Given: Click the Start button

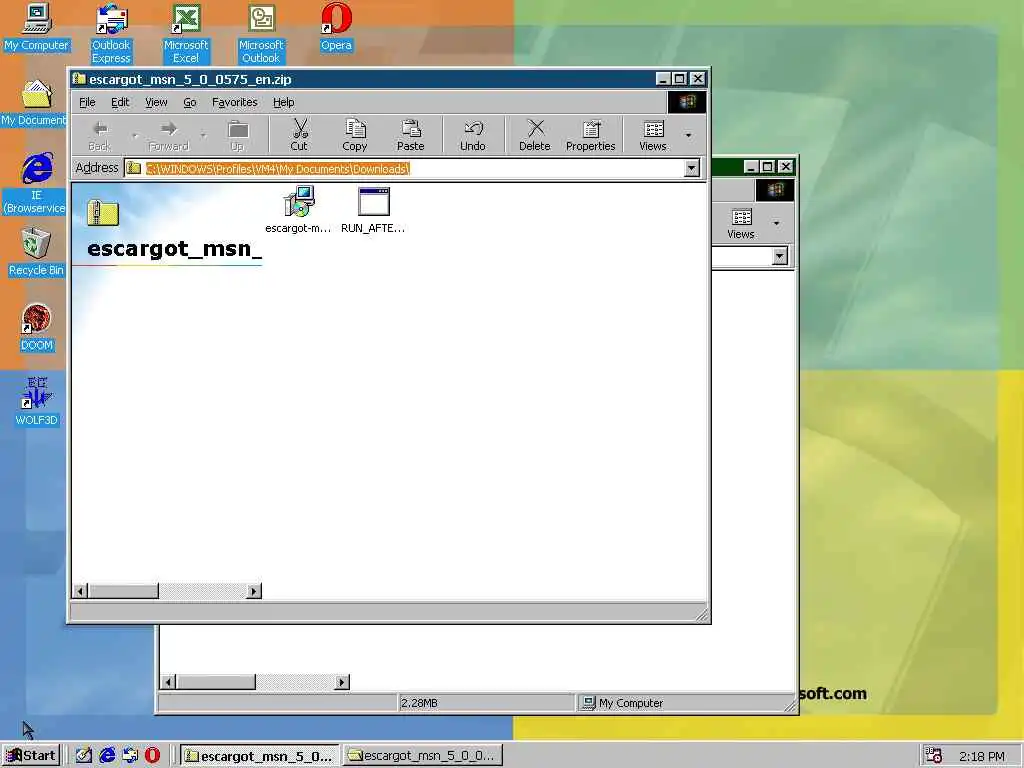Looking at the screenshot, I should click(x=31, y=756).
